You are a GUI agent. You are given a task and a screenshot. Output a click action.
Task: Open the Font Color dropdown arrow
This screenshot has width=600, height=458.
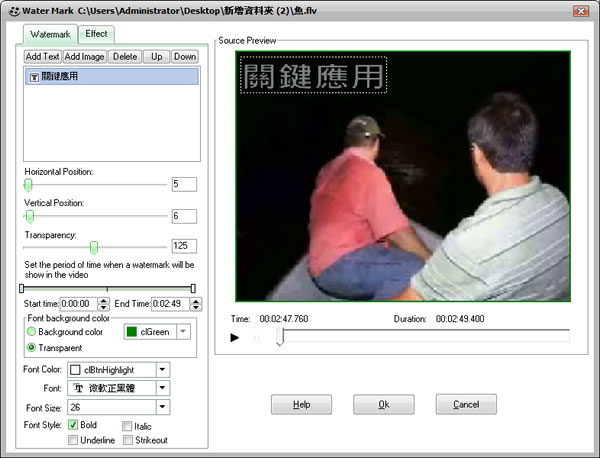click(162, 370)
